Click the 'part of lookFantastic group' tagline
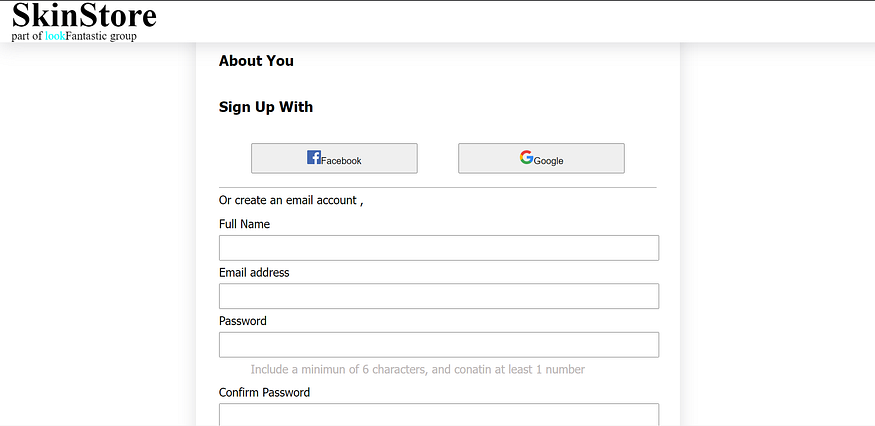Image resolution: width=875 pixels, height=426 pixels. click(x=74, y=36)
